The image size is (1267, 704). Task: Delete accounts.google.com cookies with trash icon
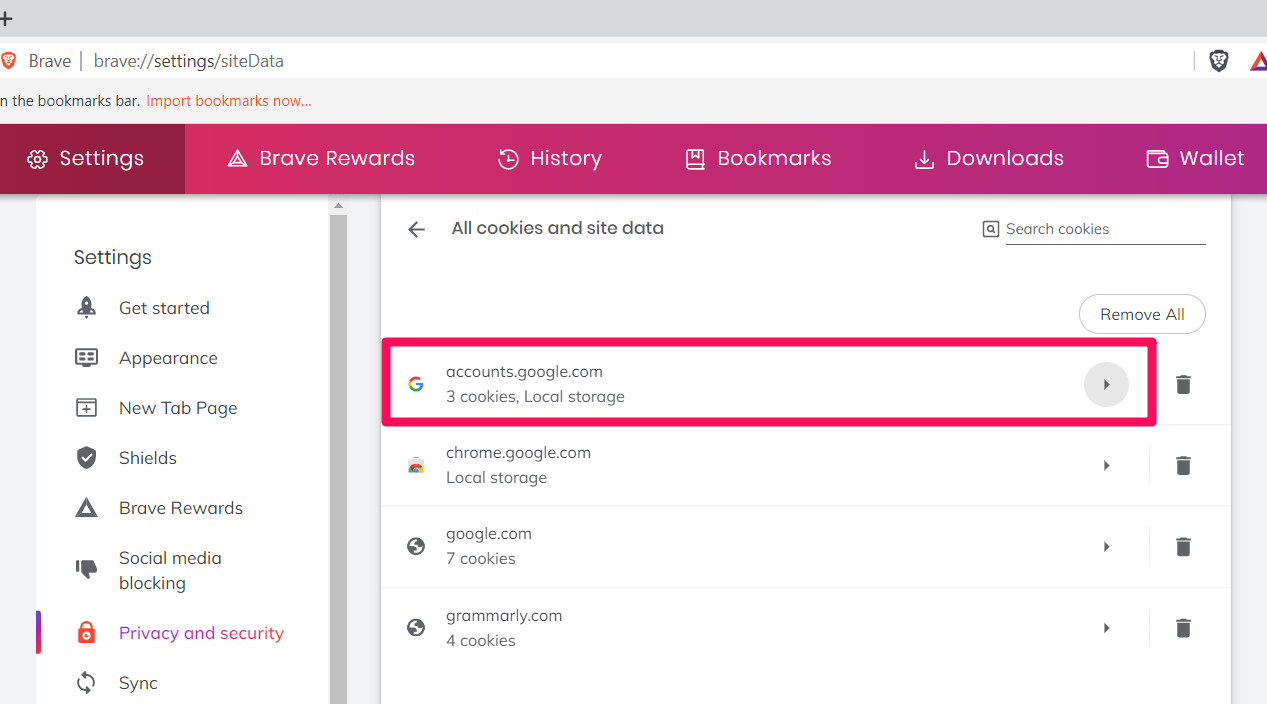point(1183,384)
